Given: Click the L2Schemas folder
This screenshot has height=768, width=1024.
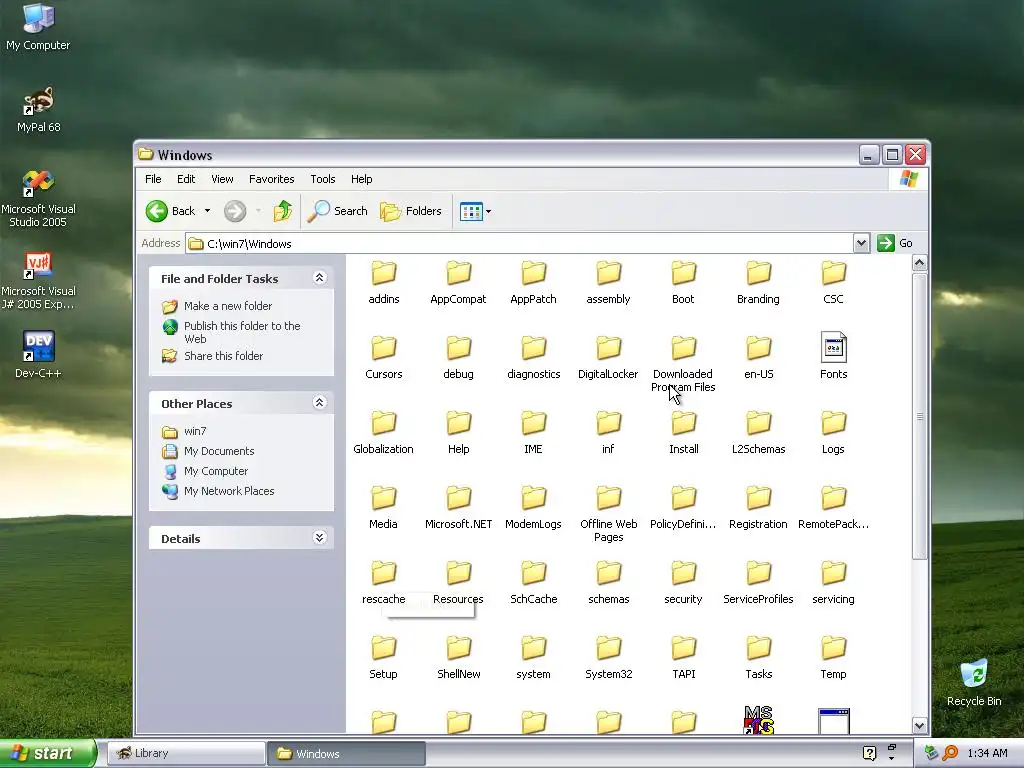Looking at the screenshot, I should 758,434.
